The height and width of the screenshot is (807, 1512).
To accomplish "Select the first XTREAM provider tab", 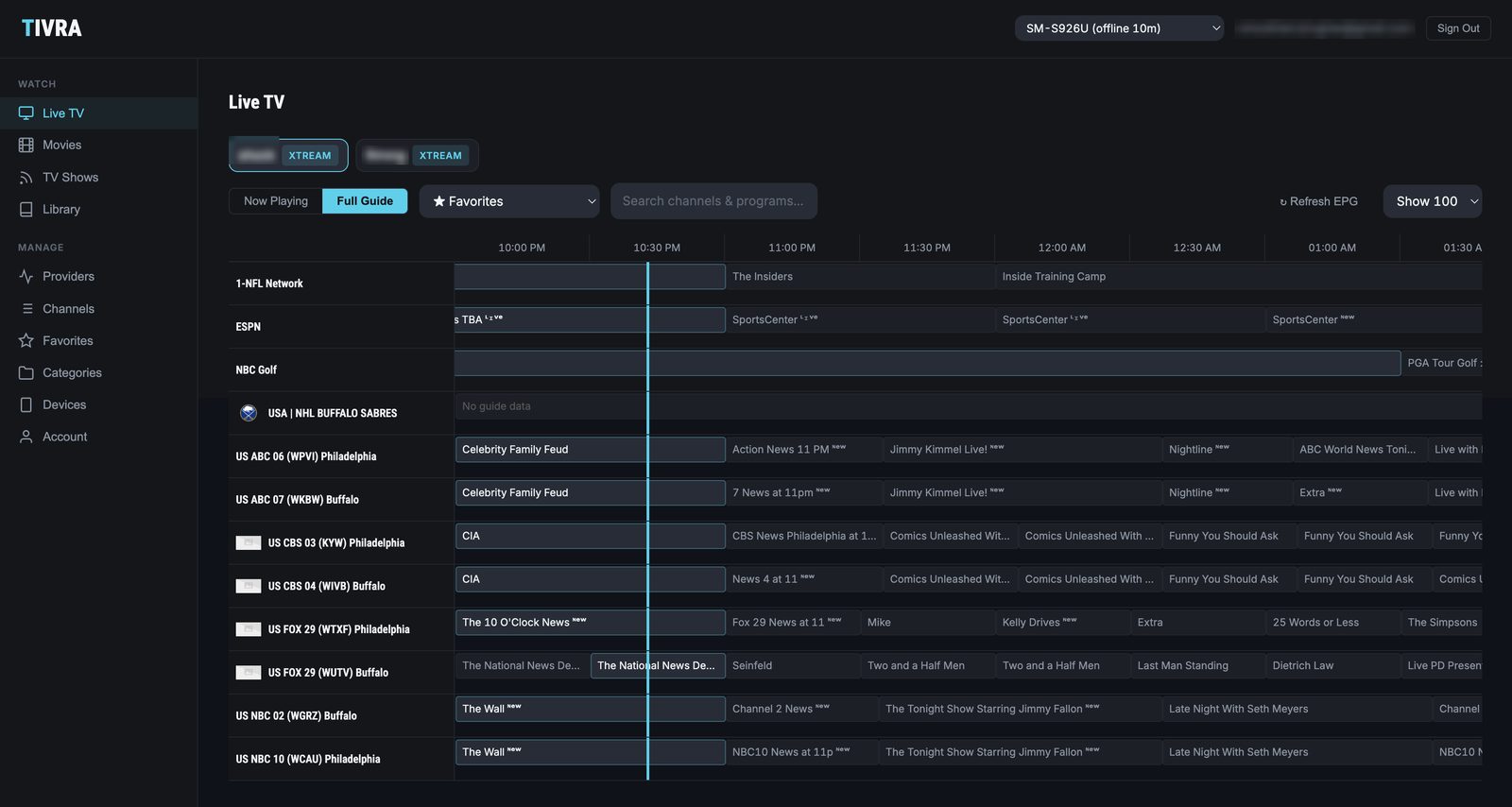I will pyautogui.click(x=288, y=156).
